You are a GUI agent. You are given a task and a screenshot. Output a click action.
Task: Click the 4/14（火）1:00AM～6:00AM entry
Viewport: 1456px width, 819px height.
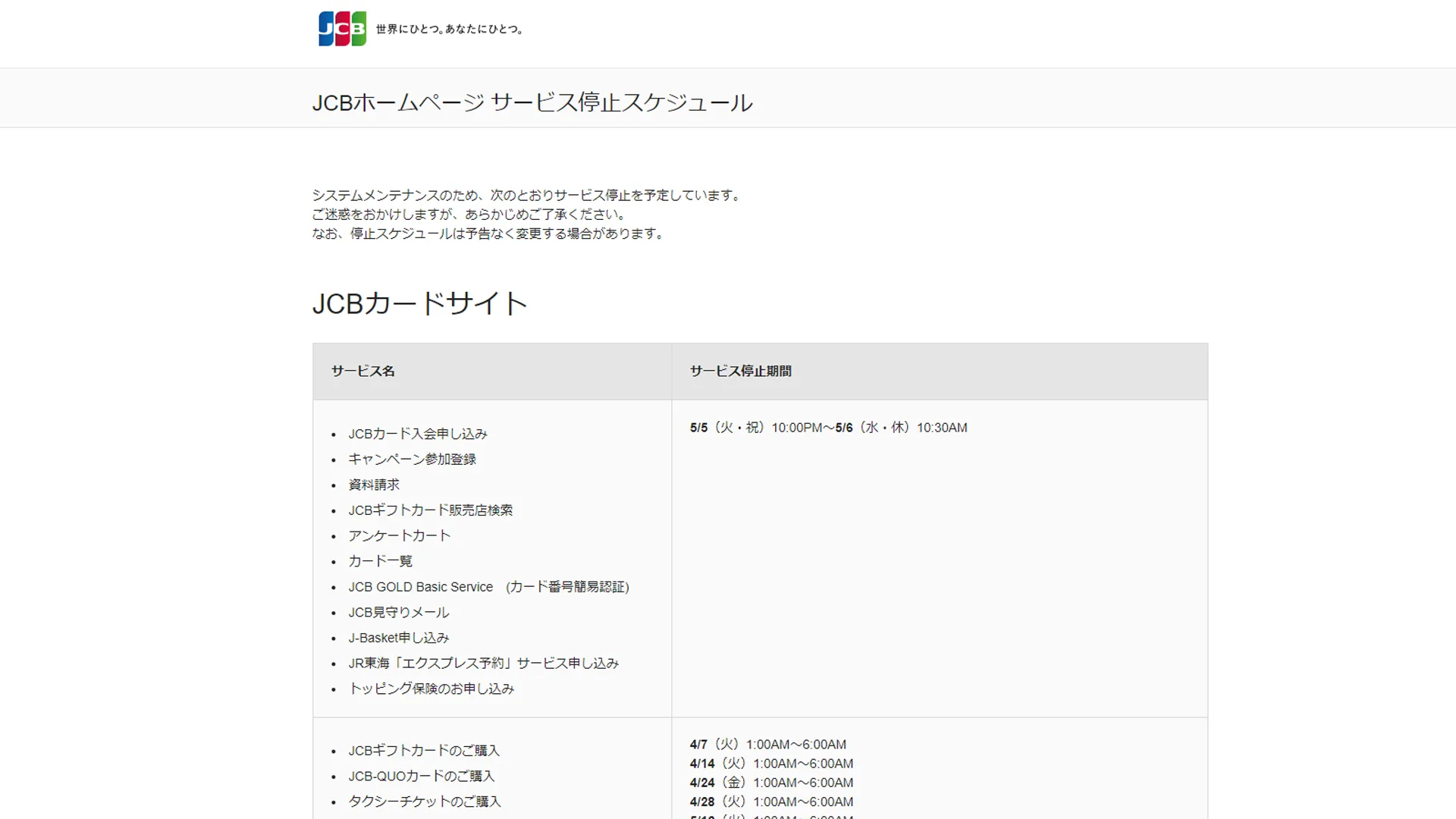772,764
